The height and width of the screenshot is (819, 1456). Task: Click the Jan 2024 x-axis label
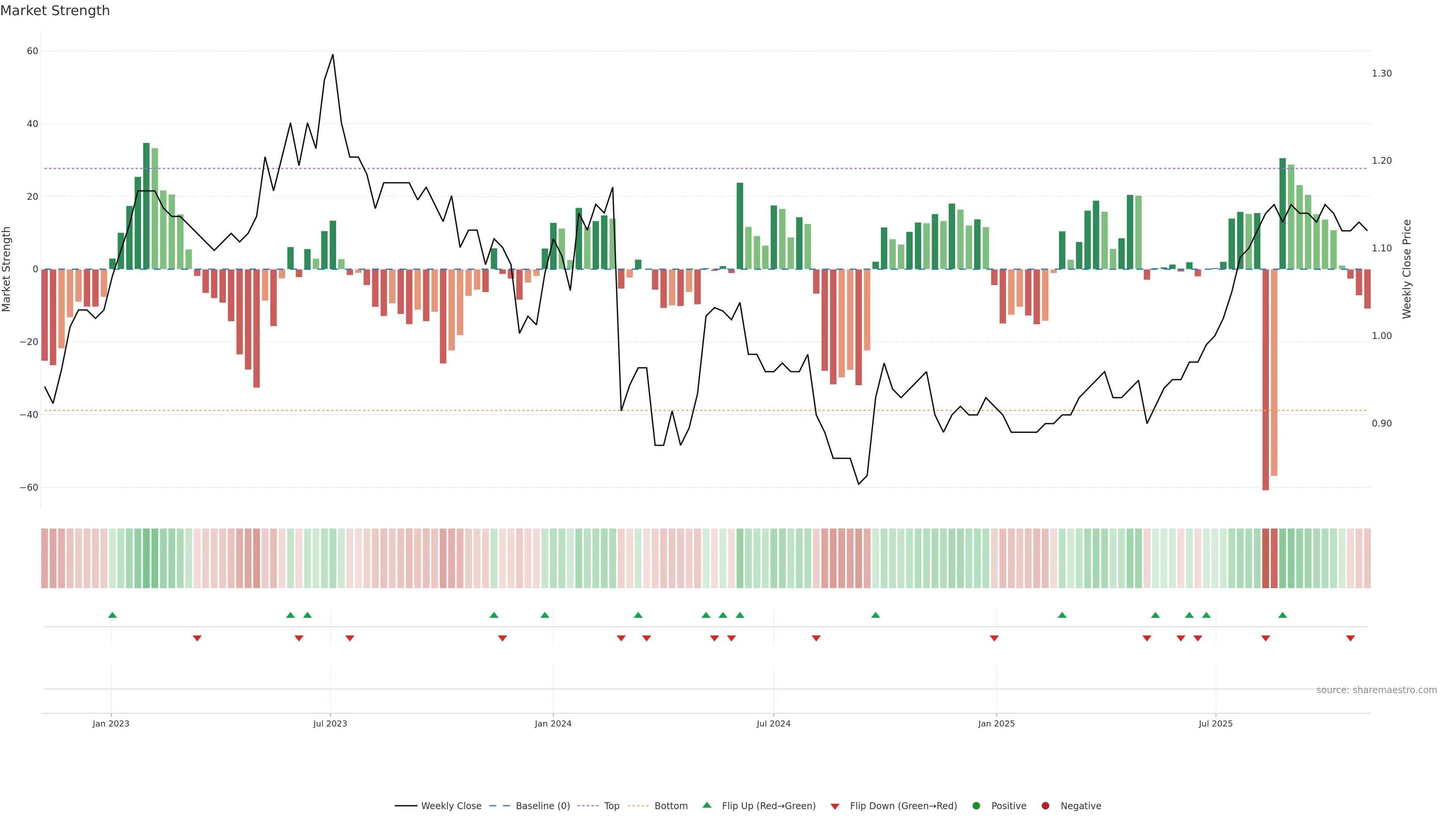[553, 723]
